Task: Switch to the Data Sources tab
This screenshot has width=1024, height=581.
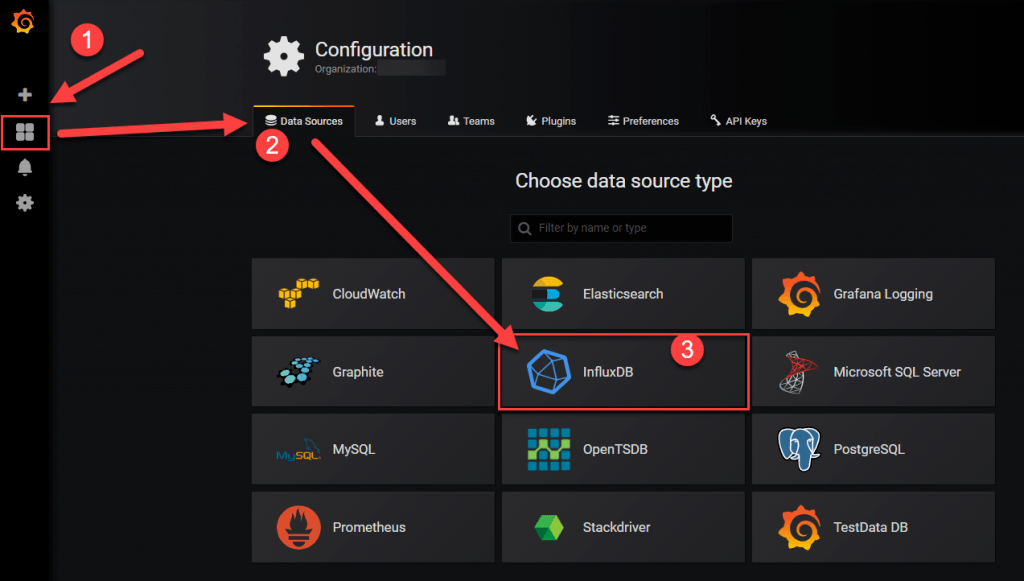Action: click(x=304, y=121)
